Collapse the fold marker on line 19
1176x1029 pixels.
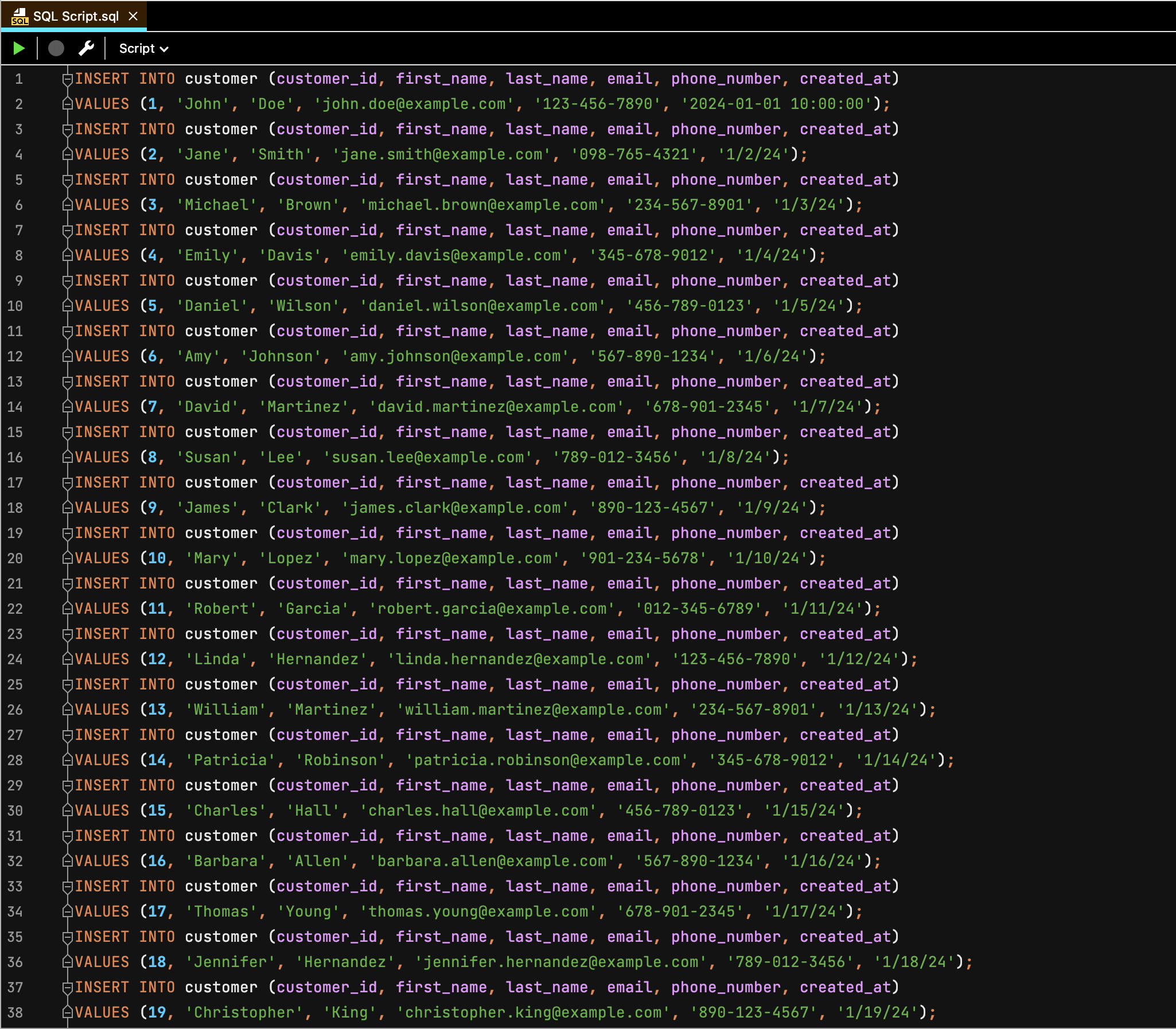(x=67, y=533)
